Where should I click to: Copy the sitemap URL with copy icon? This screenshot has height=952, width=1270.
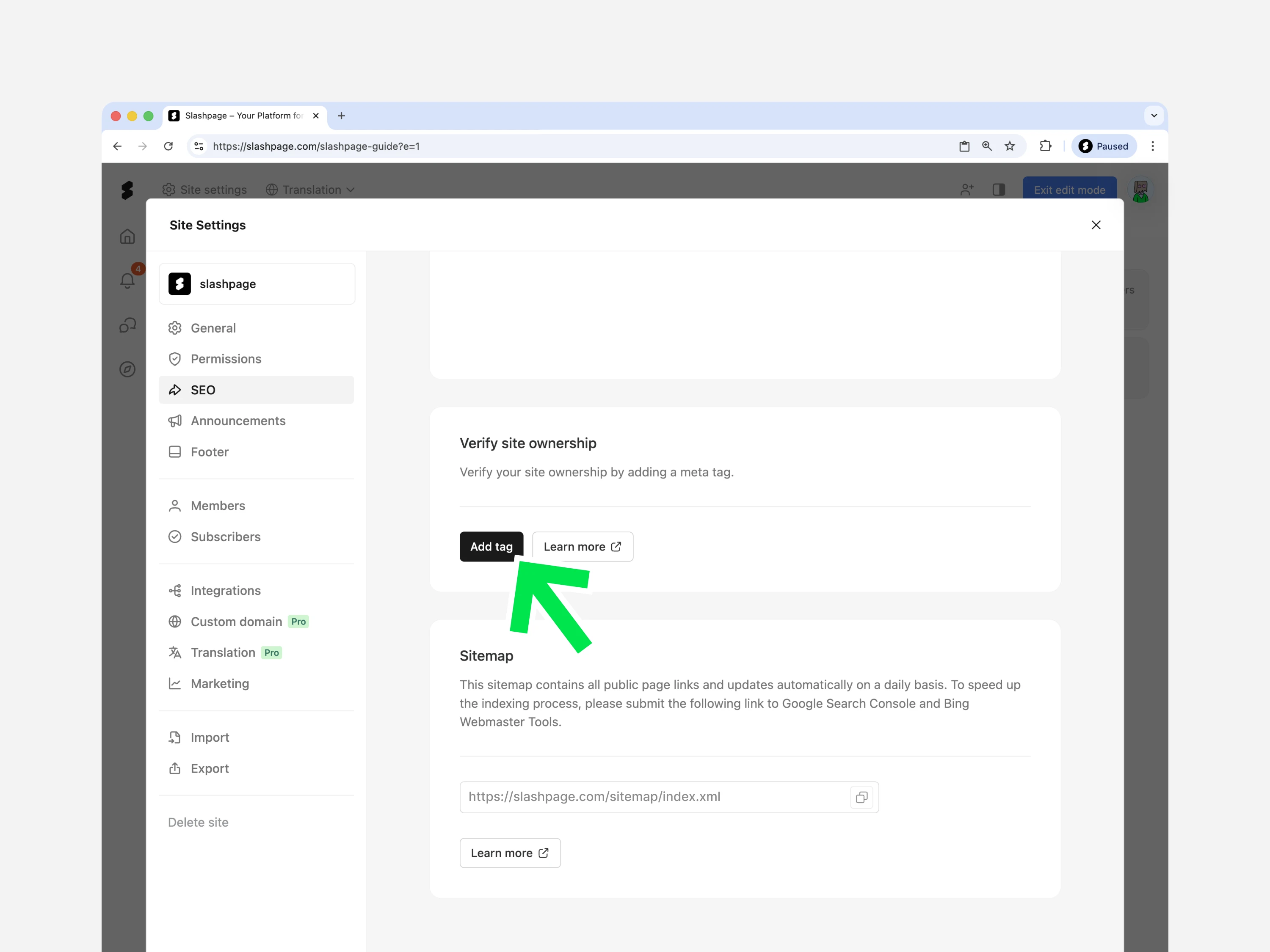[861, 797]
